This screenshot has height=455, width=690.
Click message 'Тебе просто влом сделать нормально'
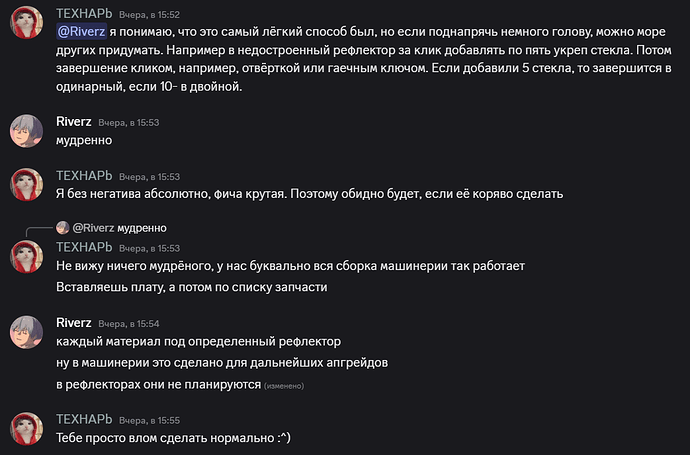[173, 438]
